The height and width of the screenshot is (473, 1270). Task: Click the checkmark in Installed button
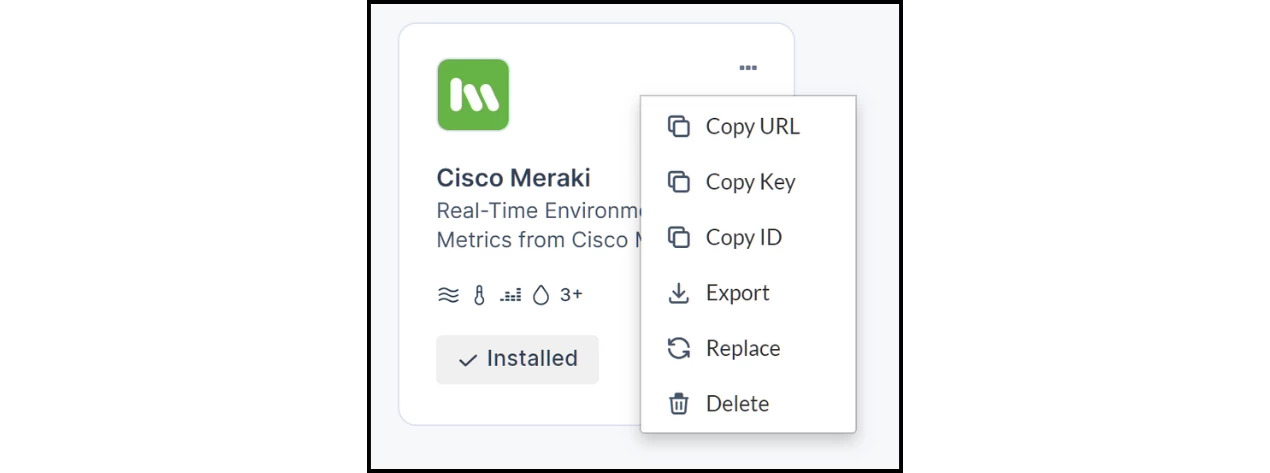point(467,360)
